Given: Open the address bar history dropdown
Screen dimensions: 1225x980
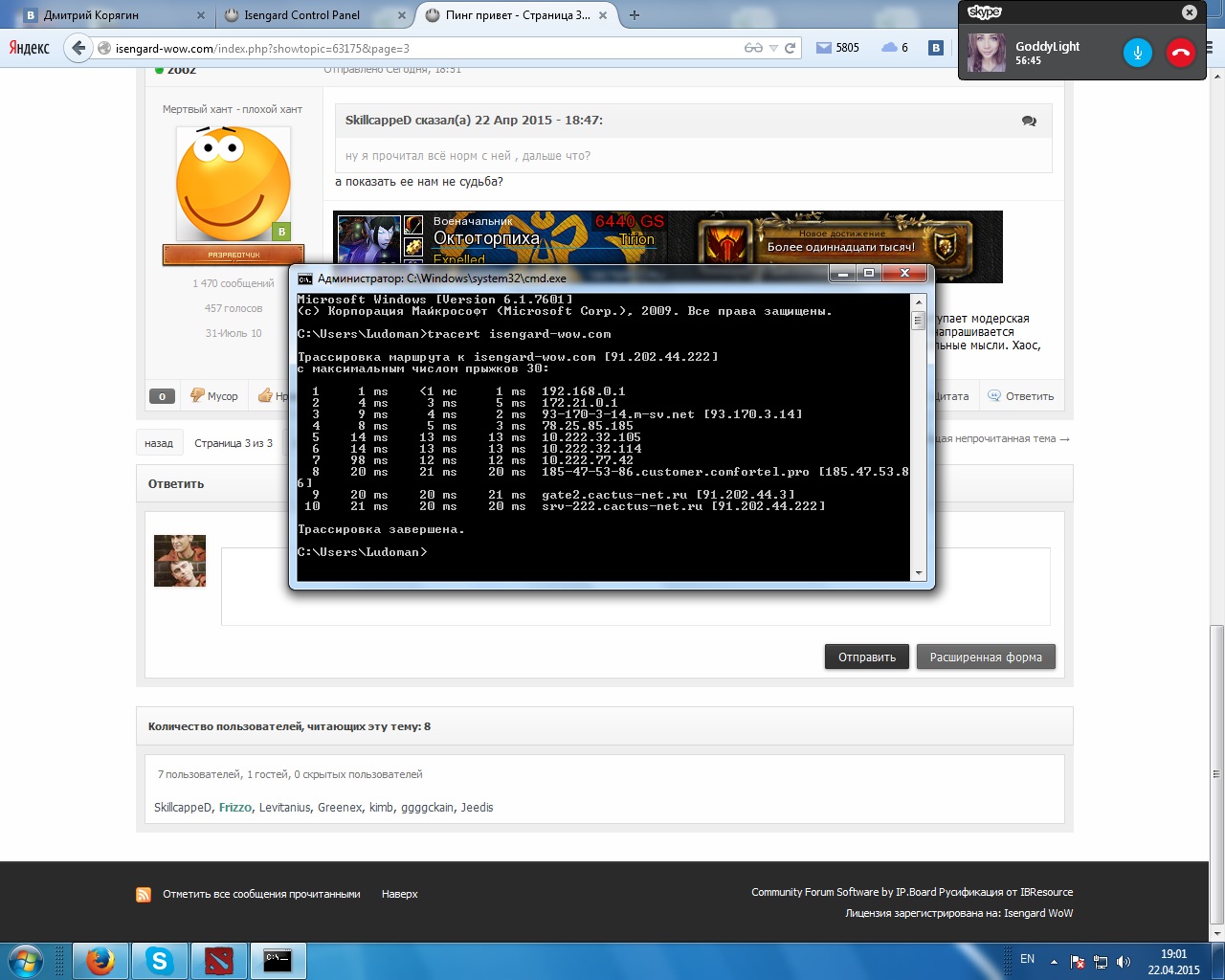Looking at the screenshot, I should pos(774,48).
